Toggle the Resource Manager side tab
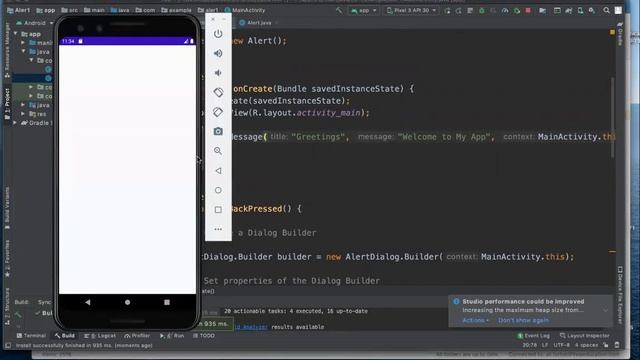 (7, 50)
